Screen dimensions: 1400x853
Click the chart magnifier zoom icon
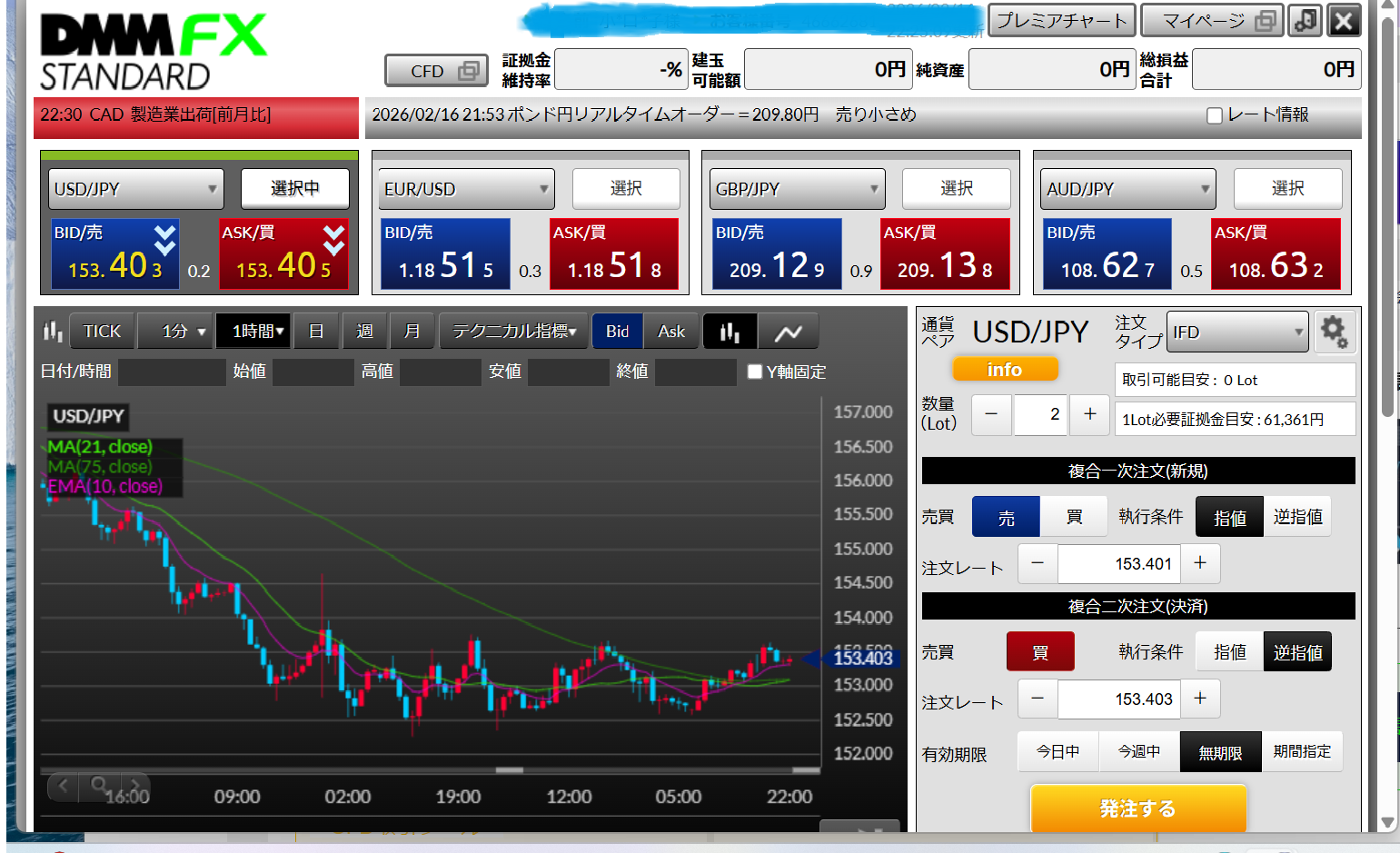point(99,784)
